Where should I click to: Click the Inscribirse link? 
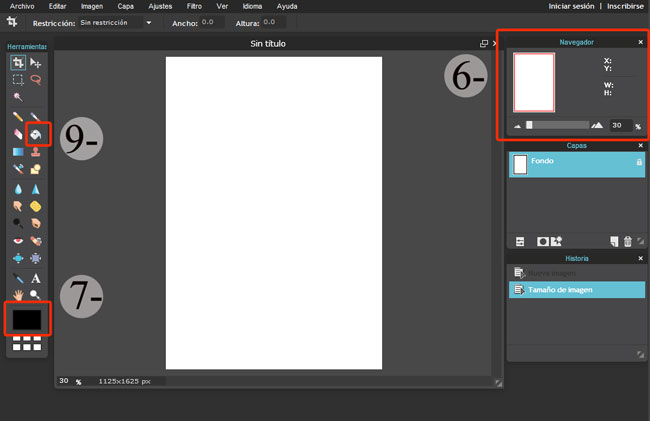[625, 6]
